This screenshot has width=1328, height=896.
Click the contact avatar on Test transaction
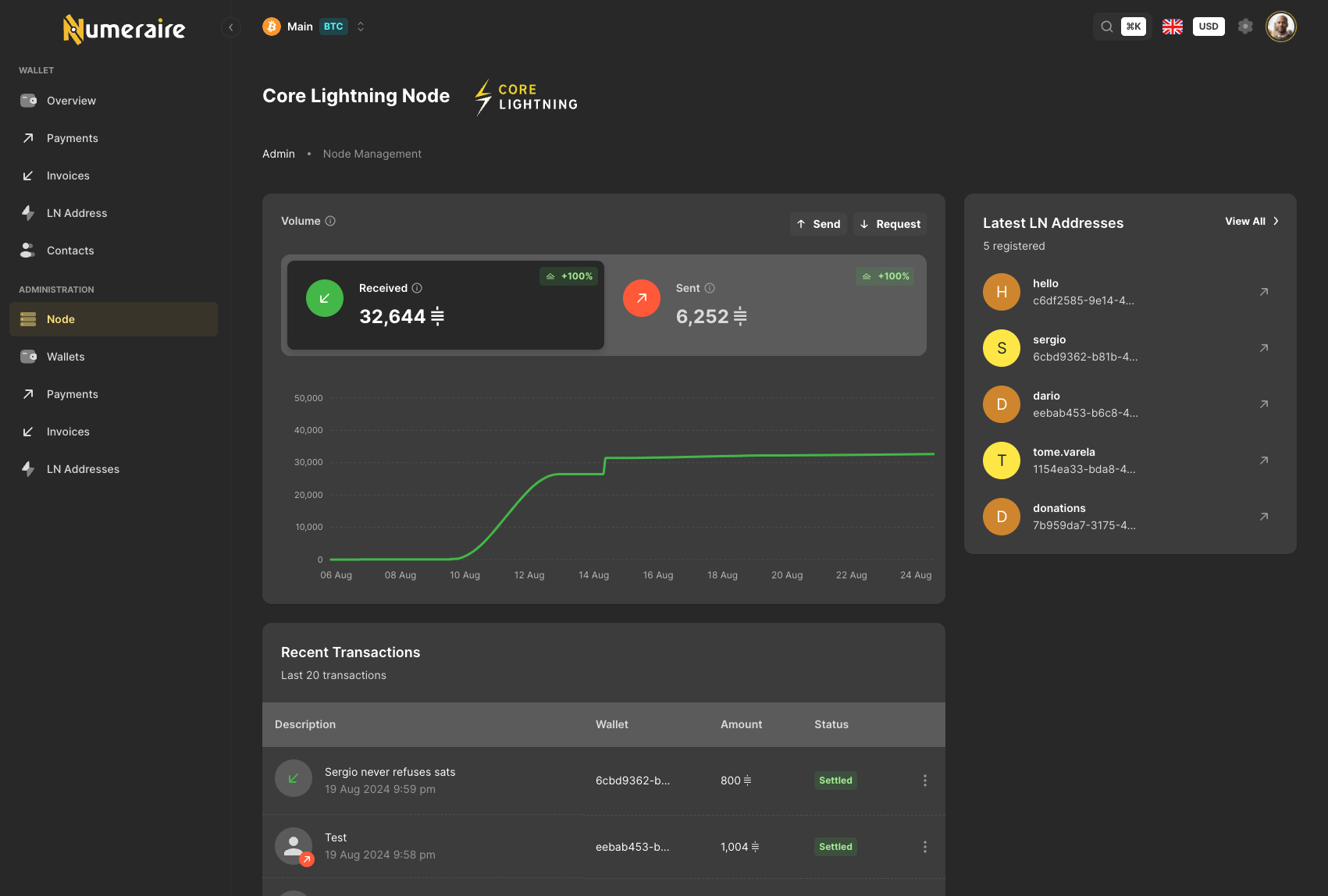[x=294, y=846]
